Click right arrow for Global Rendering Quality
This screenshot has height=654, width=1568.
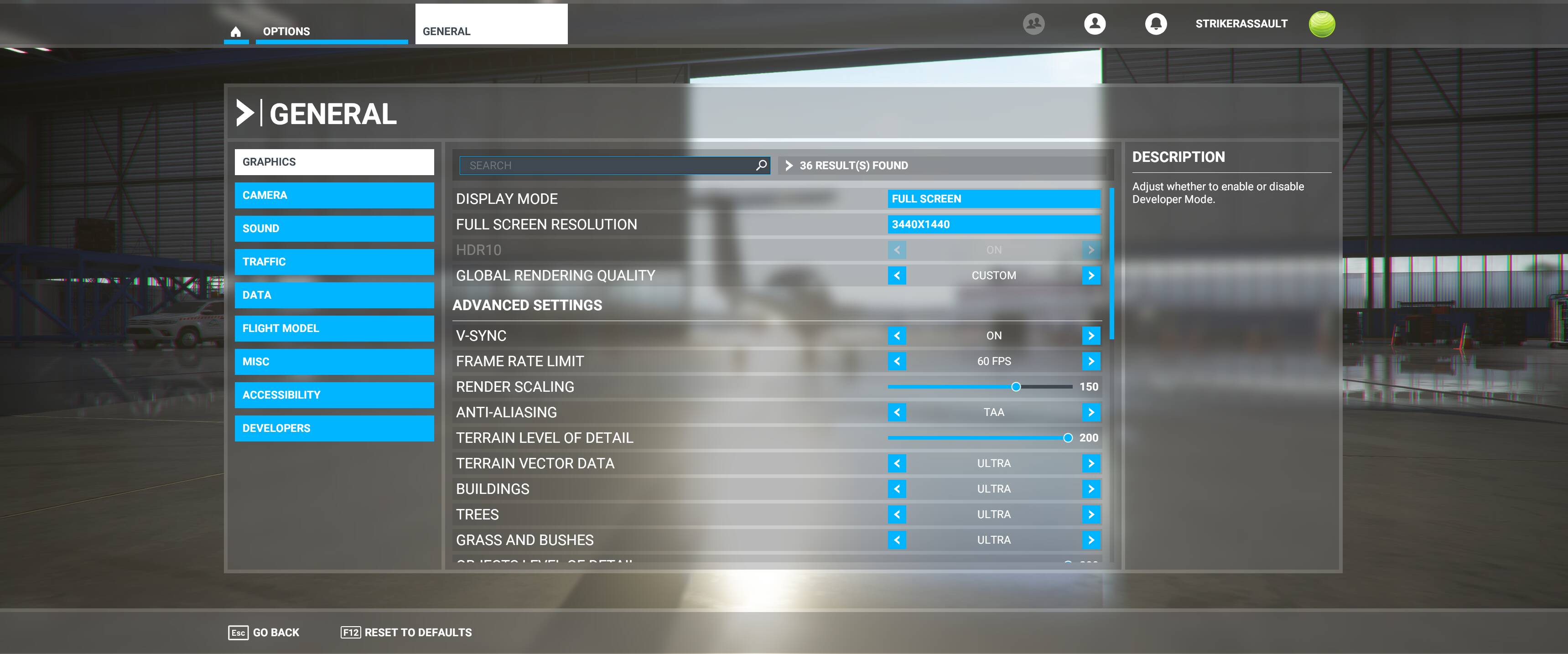click(x=1091, y=275)
